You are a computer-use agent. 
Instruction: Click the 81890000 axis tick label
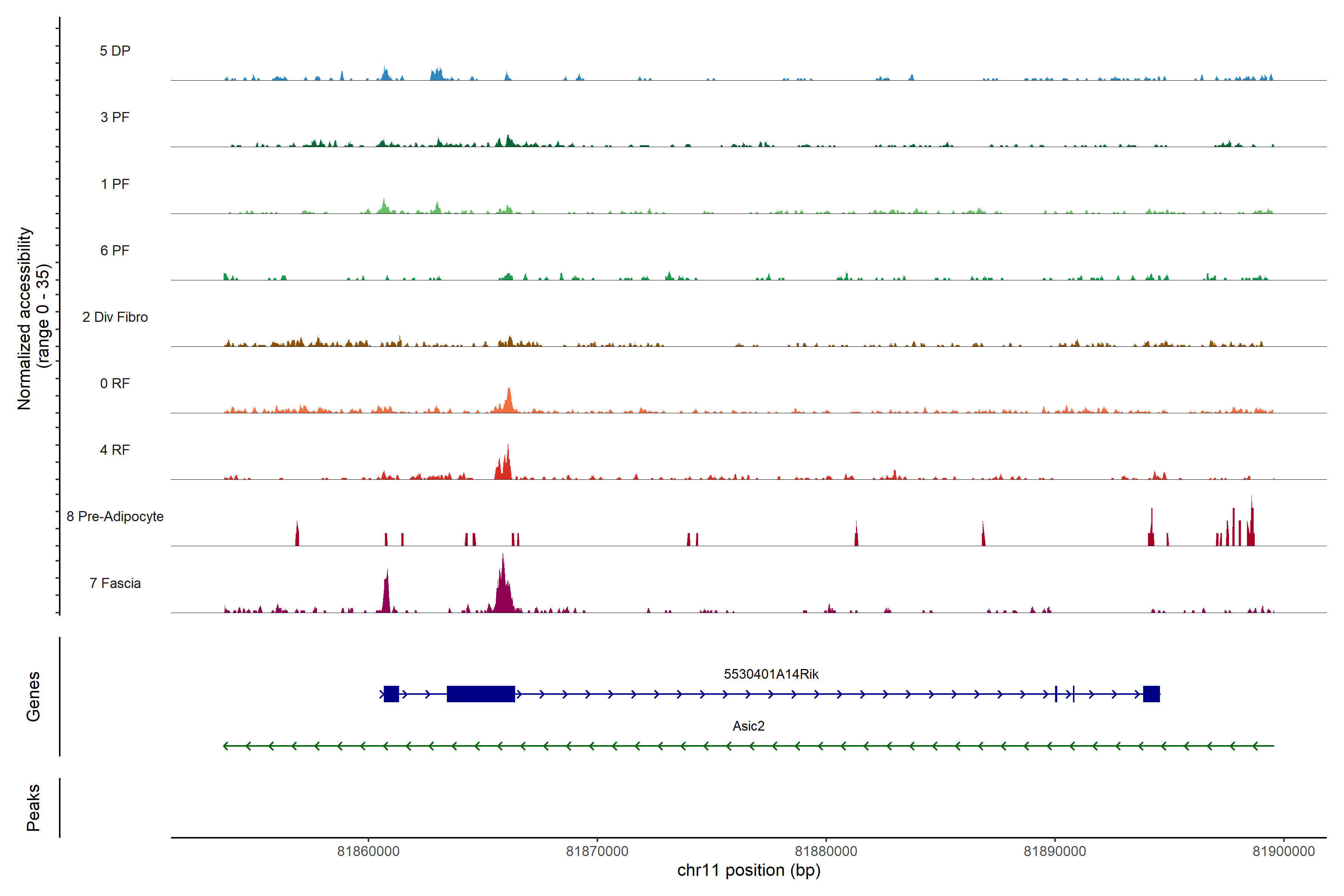[x=1054, y=851]
